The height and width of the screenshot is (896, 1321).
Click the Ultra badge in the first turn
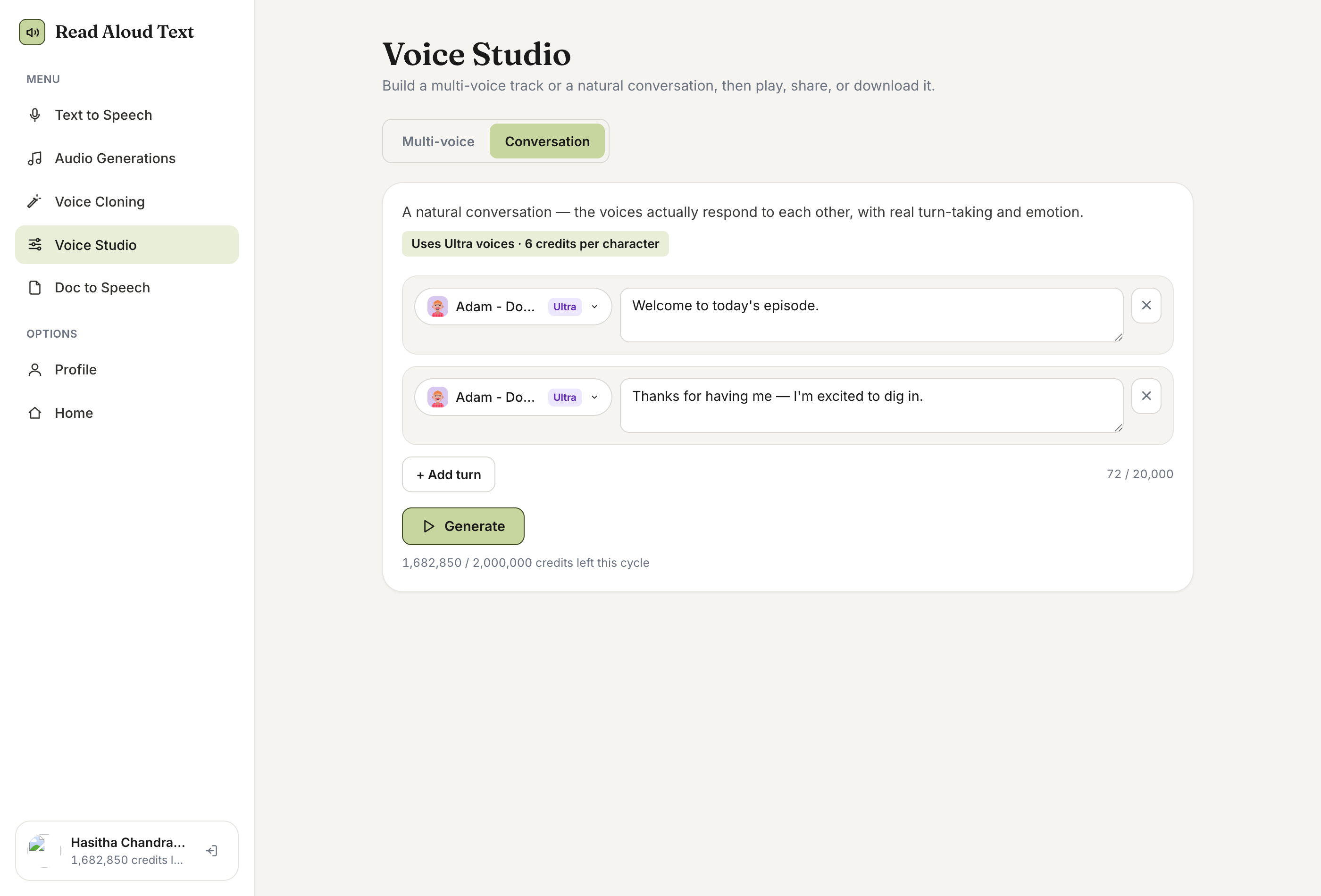(x=564, y=307)
